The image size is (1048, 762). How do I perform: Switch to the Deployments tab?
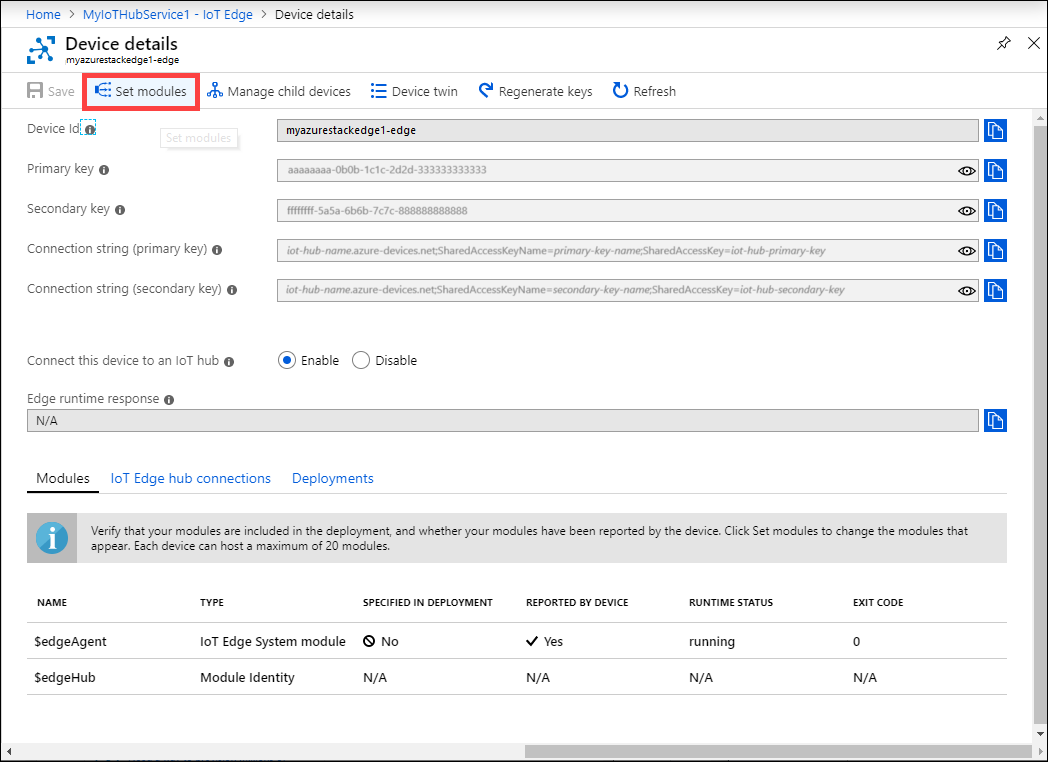pyautogui.click(x=332, y=479)
